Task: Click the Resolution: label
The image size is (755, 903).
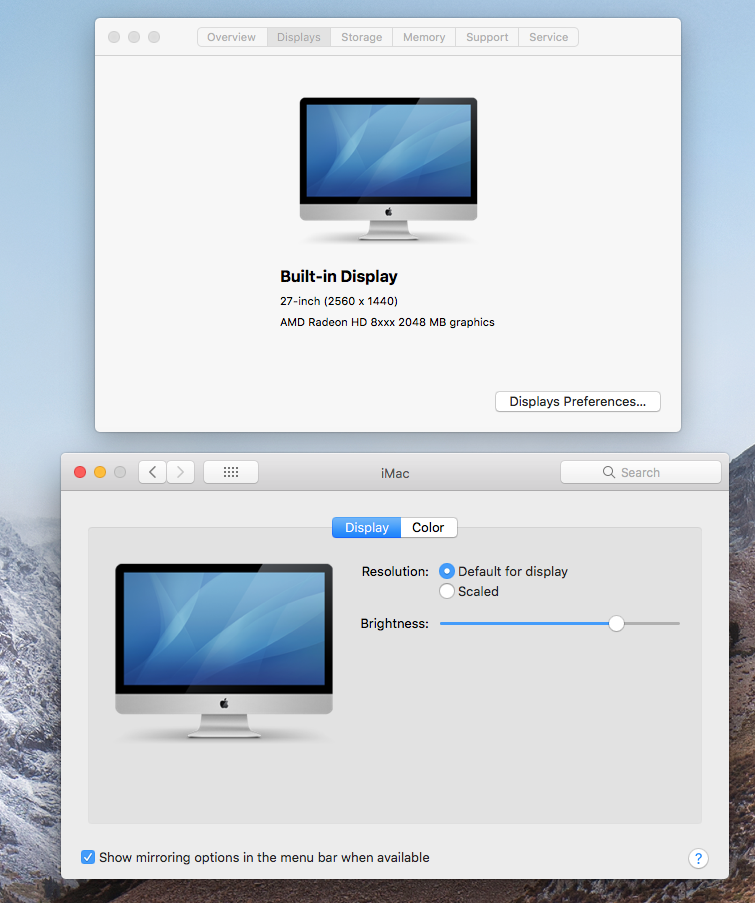Action: click(395, 571)
